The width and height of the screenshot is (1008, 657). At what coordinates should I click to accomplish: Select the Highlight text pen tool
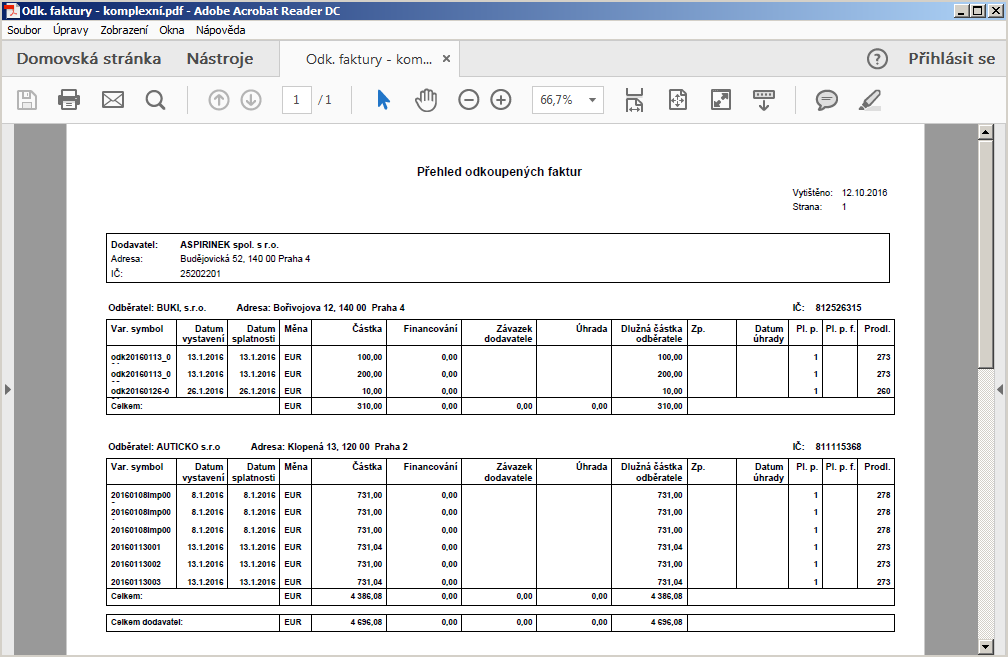point(870,100)
